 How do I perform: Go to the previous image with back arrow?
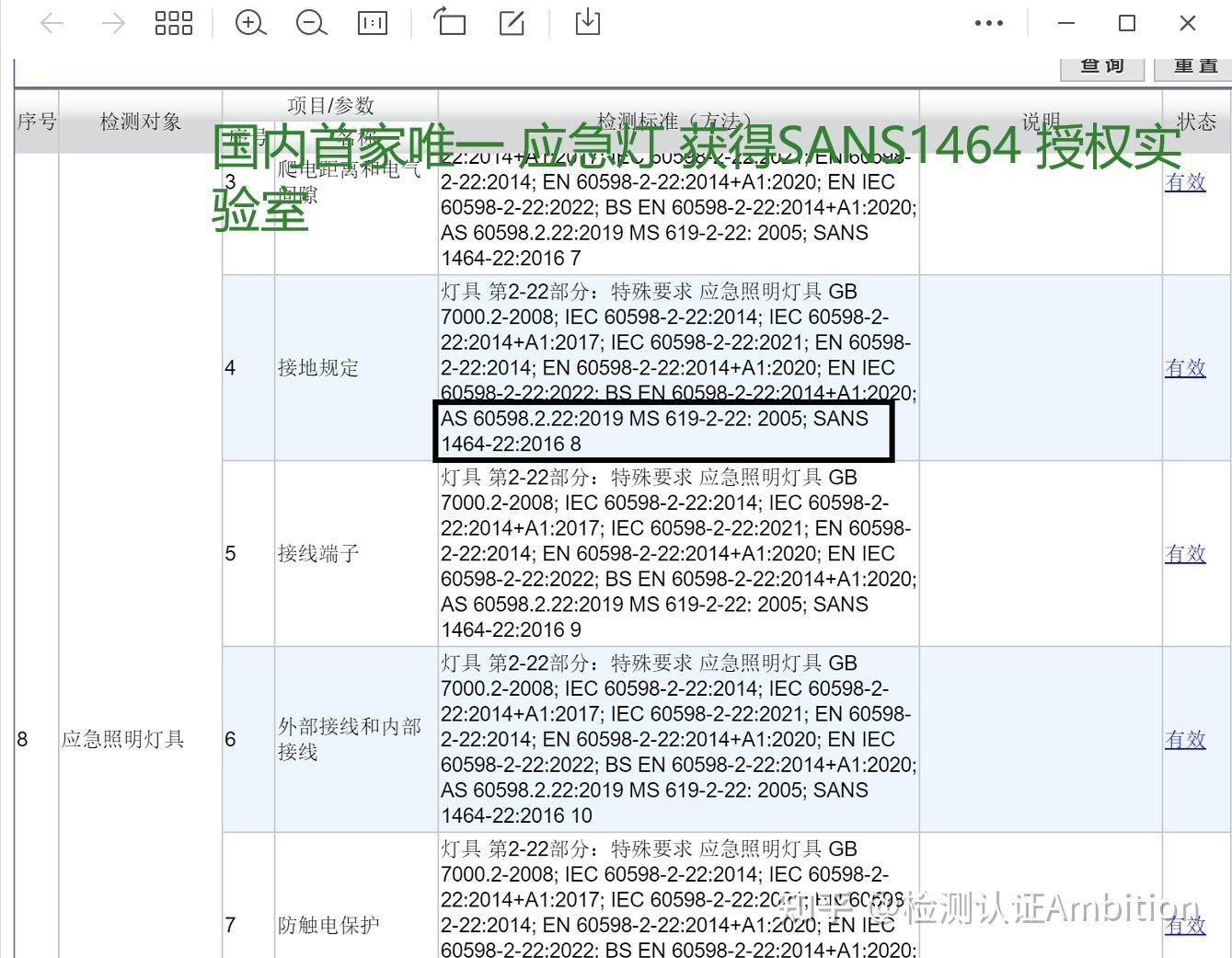point(52,23)
